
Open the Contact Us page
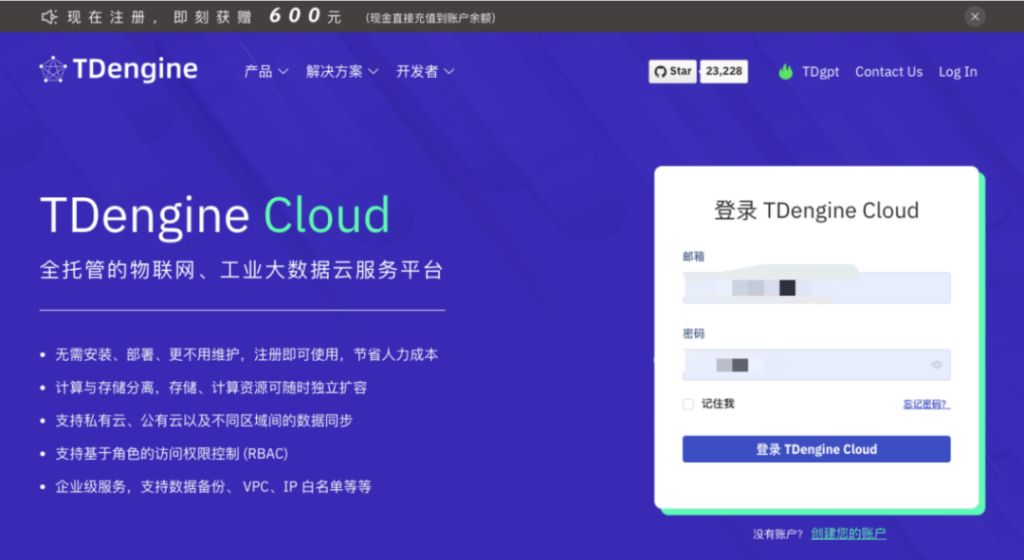[889, 72]
